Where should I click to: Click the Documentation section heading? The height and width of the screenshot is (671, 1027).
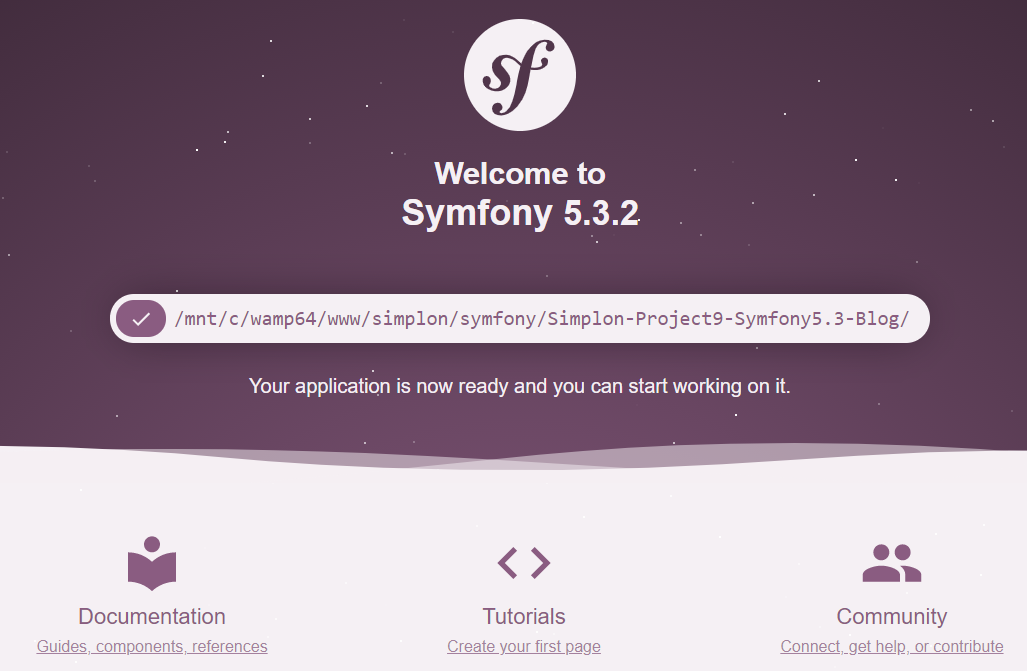click(151, 616)
